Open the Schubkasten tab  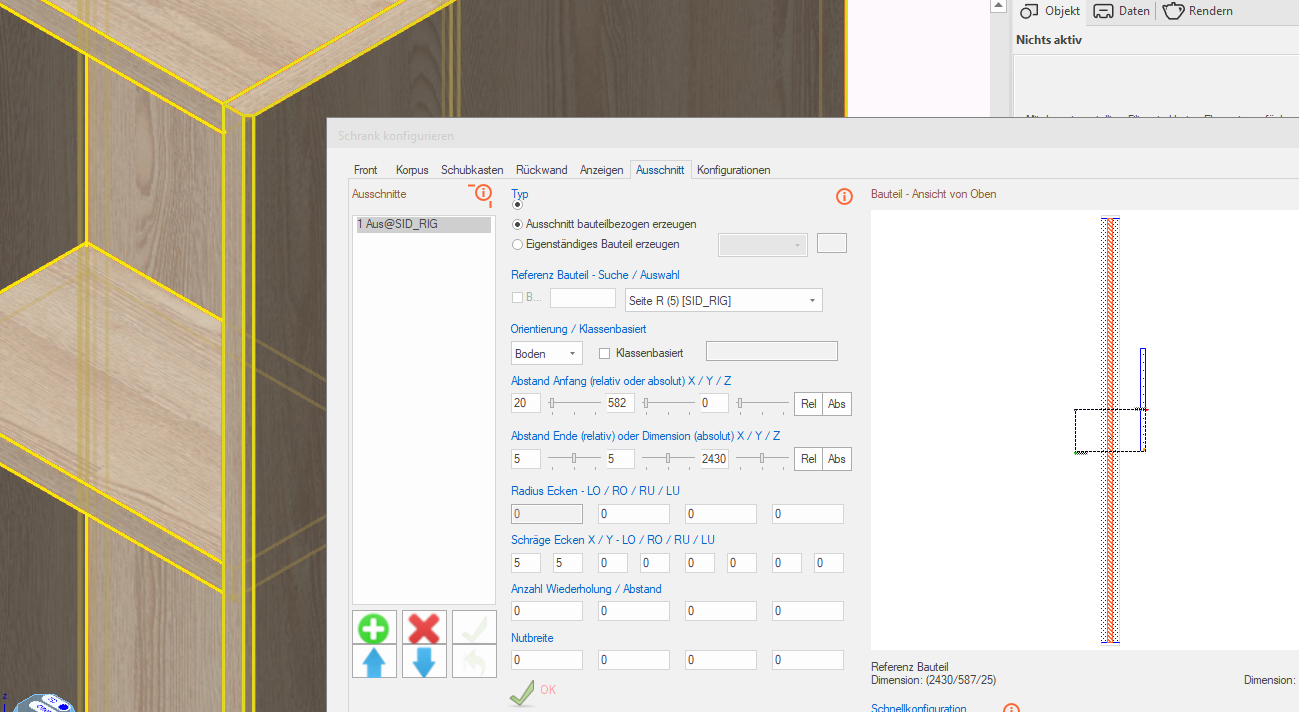[x=472, y=170]
